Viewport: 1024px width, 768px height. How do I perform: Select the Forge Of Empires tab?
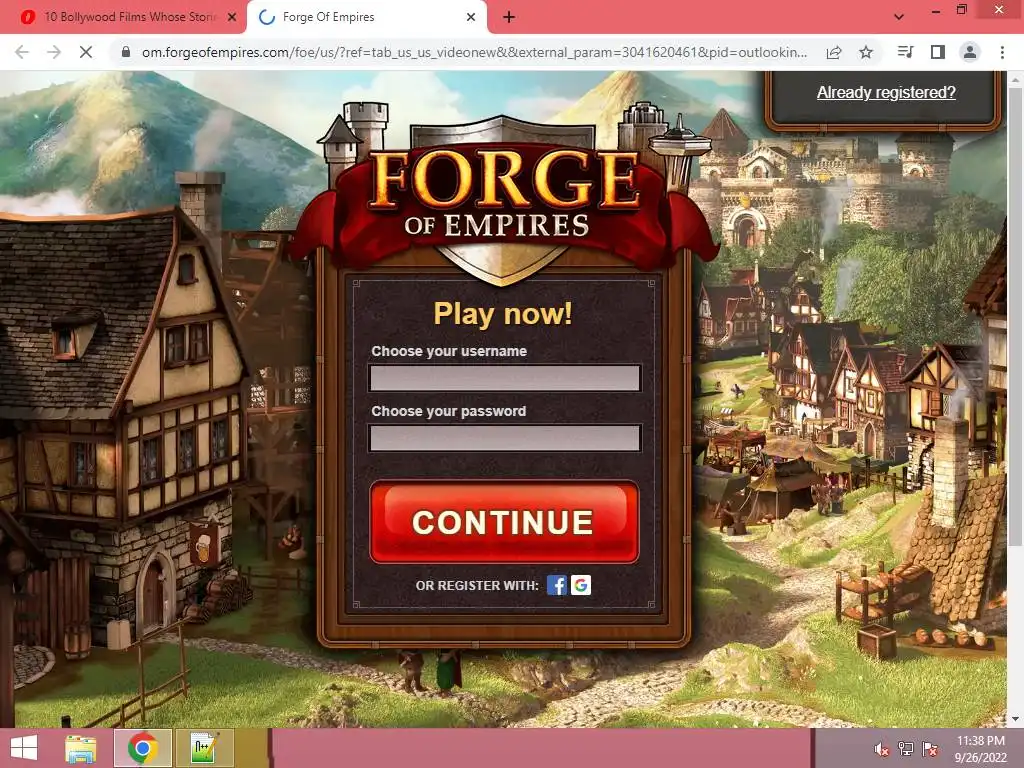click(x=366, y=17)
